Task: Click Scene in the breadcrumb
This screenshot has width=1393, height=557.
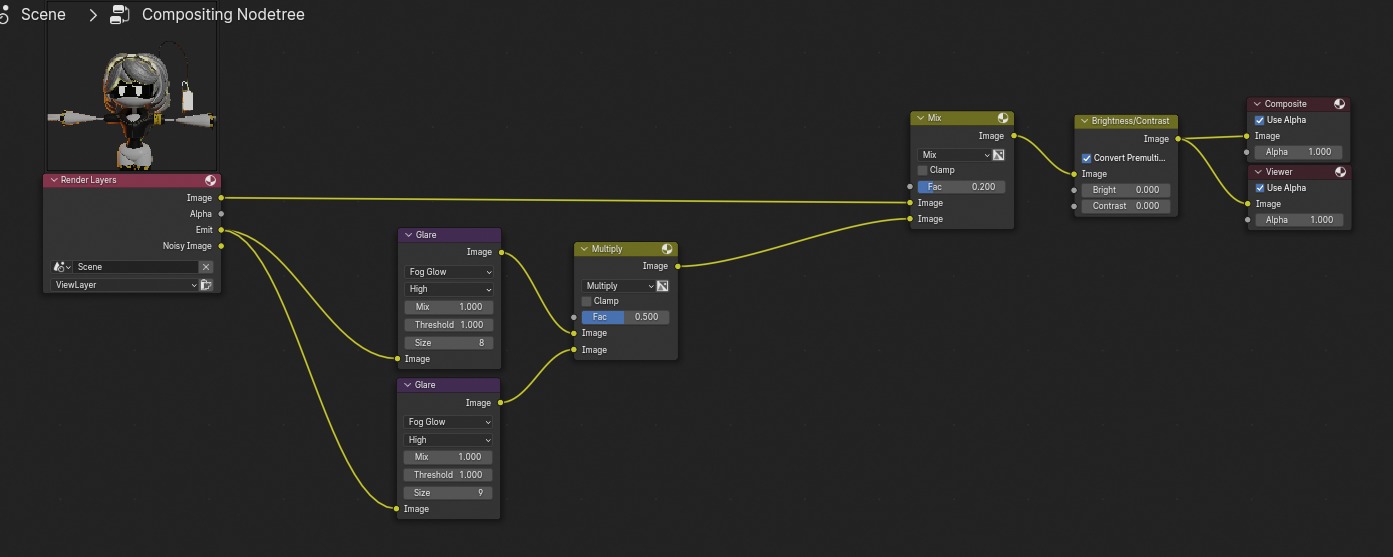Action: click(x=43, y=14)
